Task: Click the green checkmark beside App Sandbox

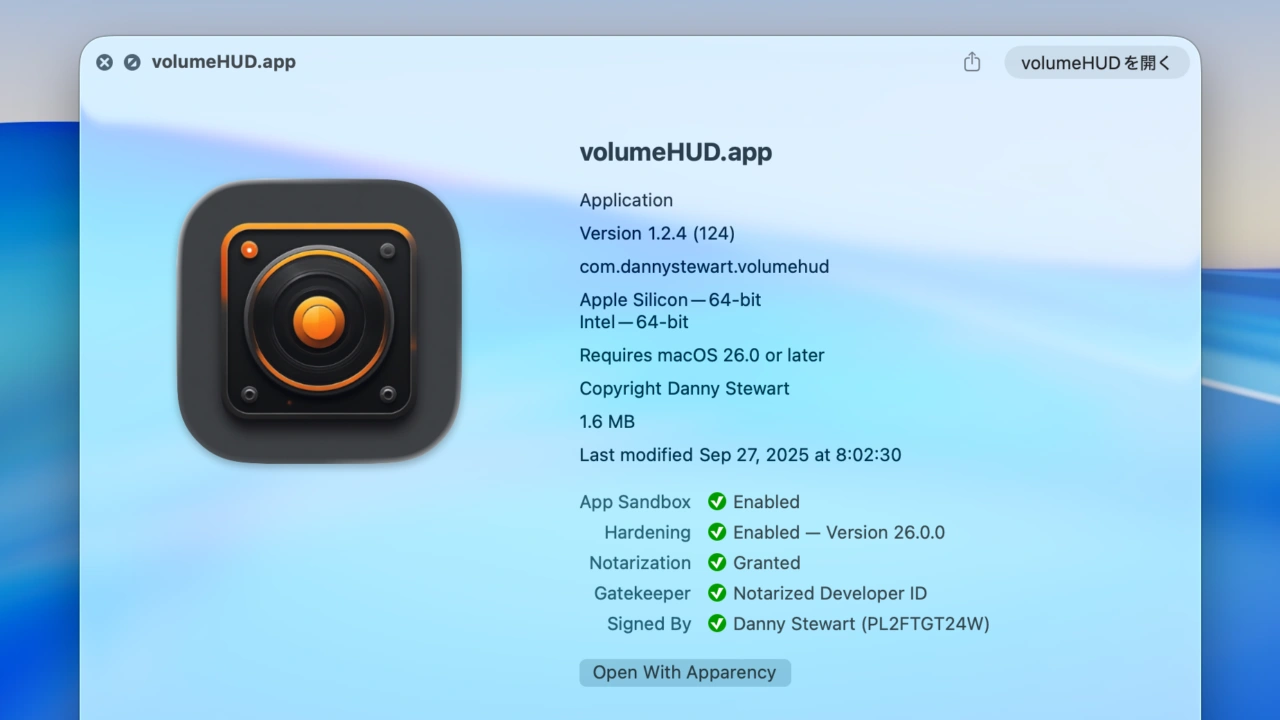Action: tap(717, 501)
